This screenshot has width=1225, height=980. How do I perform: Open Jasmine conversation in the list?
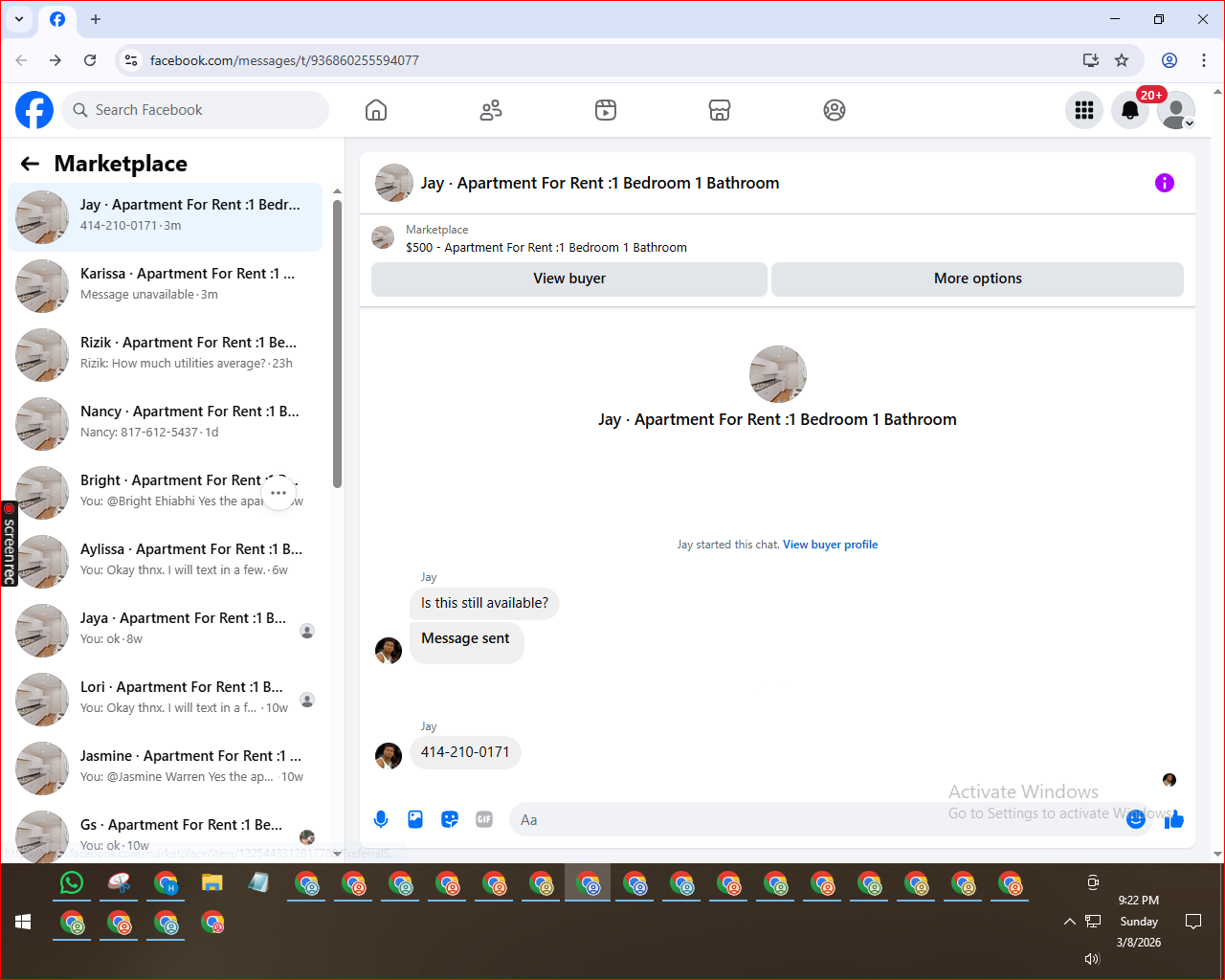[165, 768]
